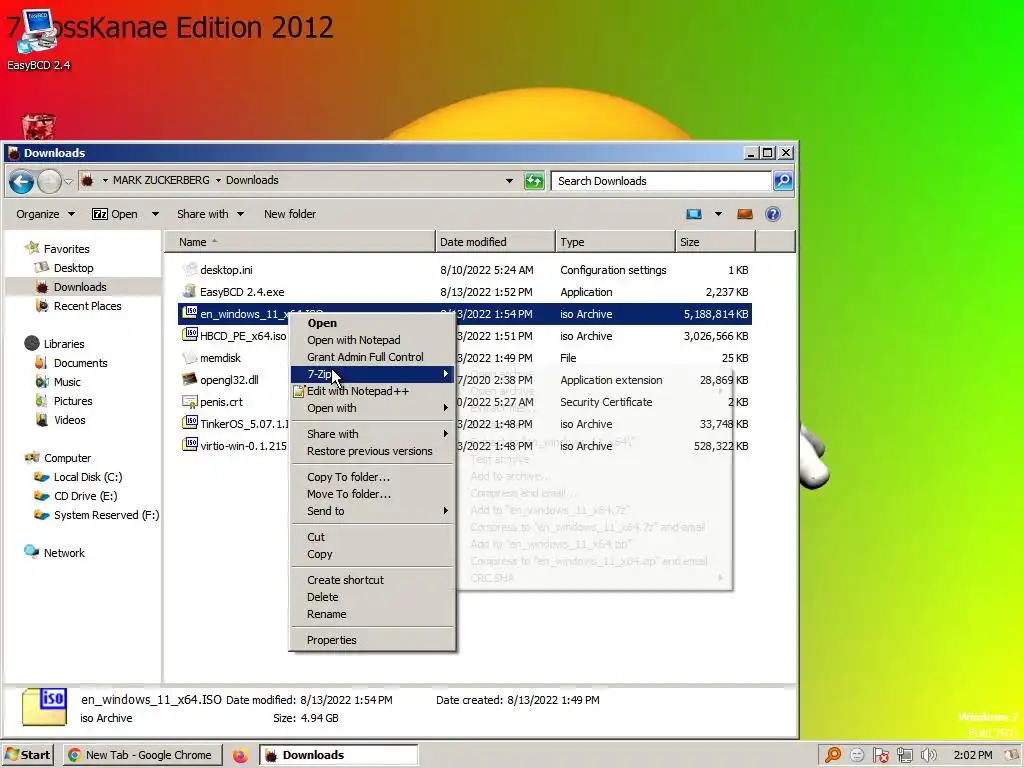Click the volume speaker tray icon
This screenshot has width=1024, height=768.
(x=929, y=756)
